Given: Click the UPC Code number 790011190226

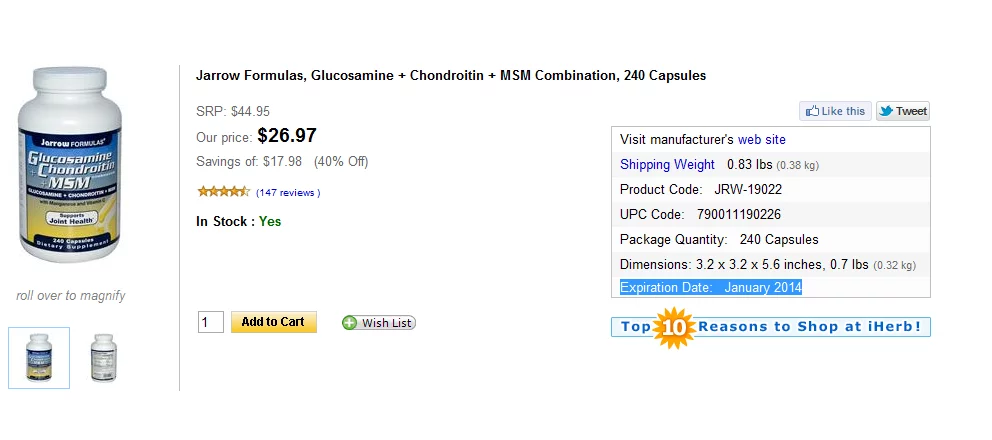Looking at the screenshot, I should click(739, 214).
